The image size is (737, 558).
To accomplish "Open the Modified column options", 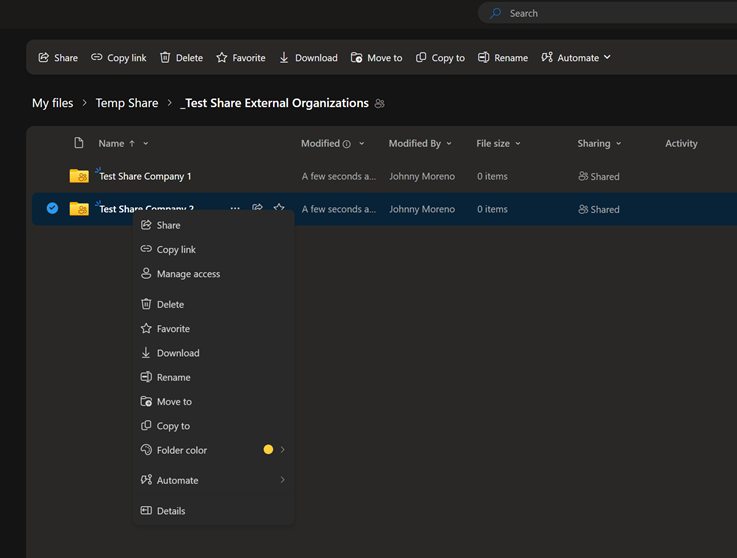I will (x=361, y=143).
